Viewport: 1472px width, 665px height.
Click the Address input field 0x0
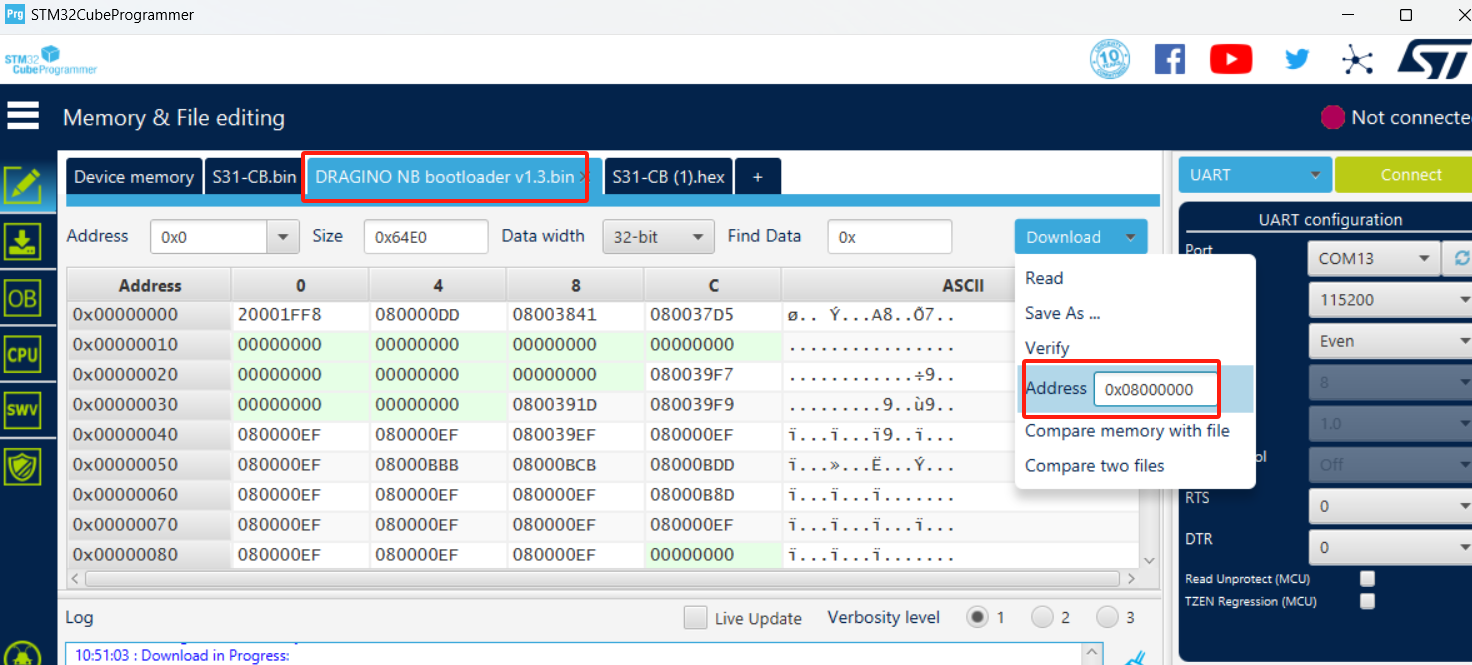click(x=209, y=237)
